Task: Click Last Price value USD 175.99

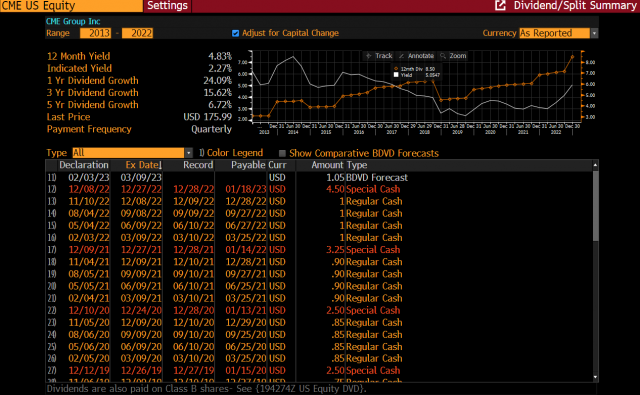Action: click(x=207, y=117)
